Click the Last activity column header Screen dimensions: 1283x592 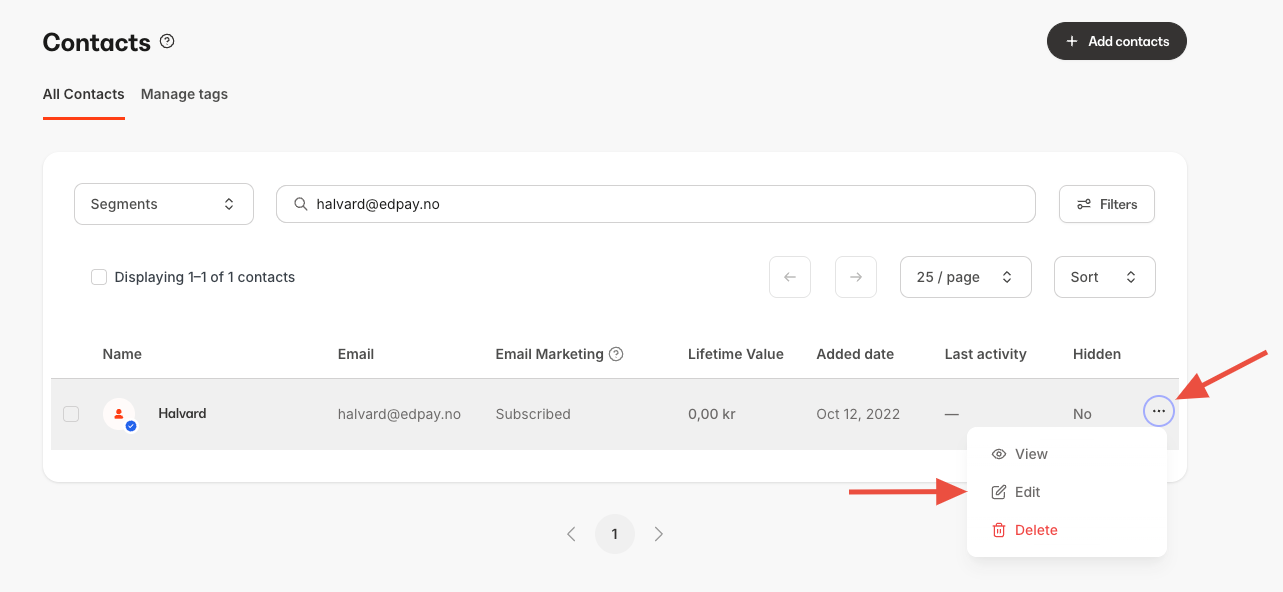click(x=985, y=354)
